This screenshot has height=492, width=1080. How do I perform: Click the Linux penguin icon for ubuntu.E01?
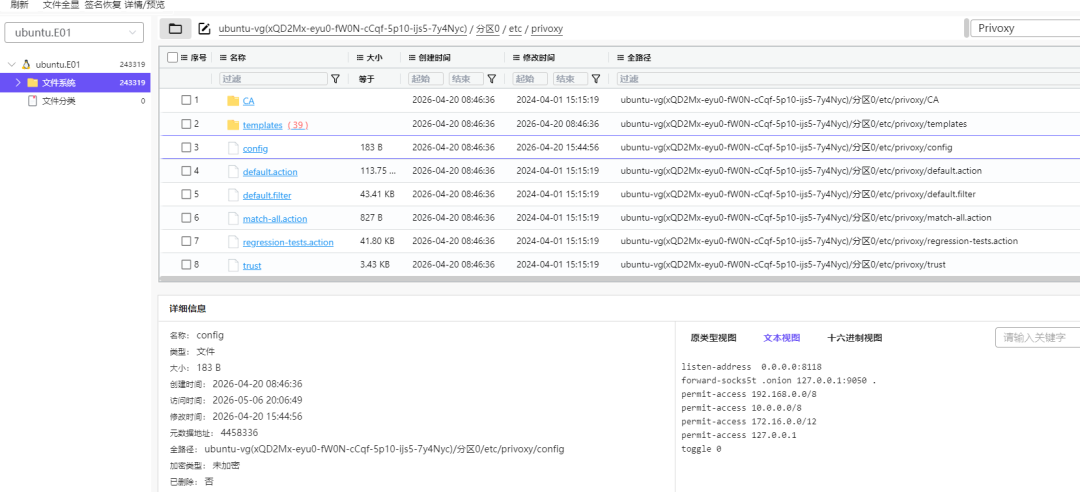(x=26, y=65)
